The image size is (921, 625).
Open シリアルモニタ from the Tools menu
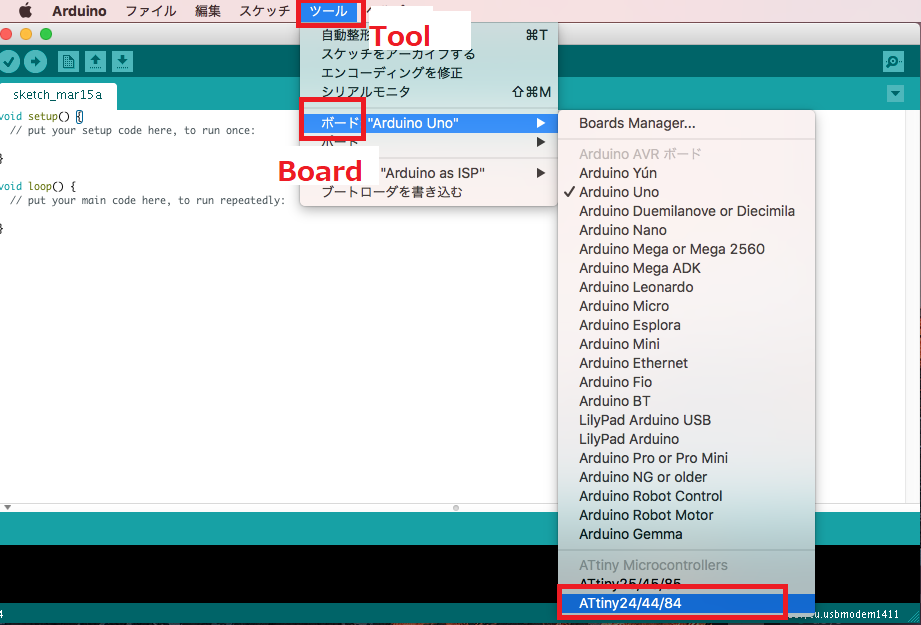pos(429,92)
